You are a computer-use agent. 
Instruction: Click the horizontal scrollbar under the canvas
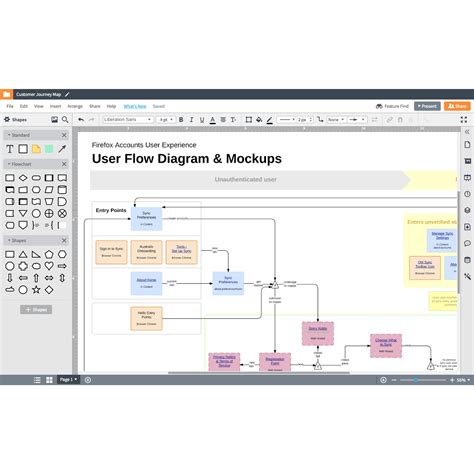[259, 373]
